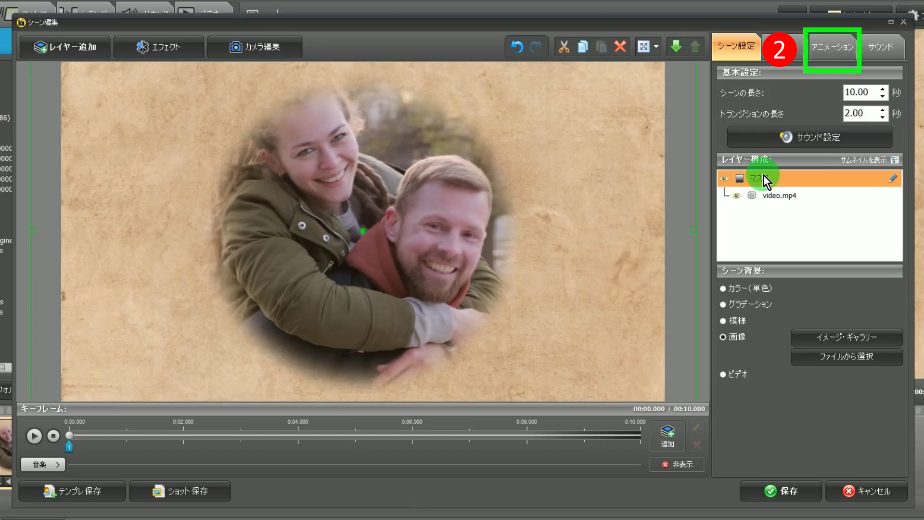This screenshot has width=924, height=520.
Task: Click the イメージ・ギャラリー button
Action: 846,338
